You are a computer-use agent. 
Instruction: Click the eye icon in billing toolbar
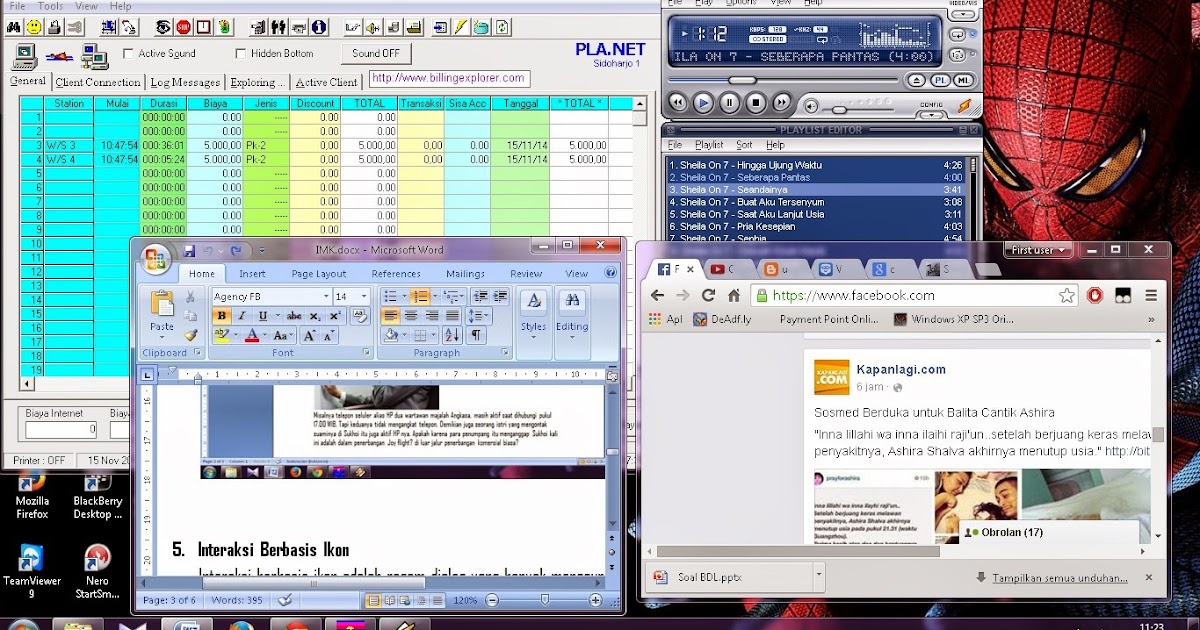click(162, 27)
